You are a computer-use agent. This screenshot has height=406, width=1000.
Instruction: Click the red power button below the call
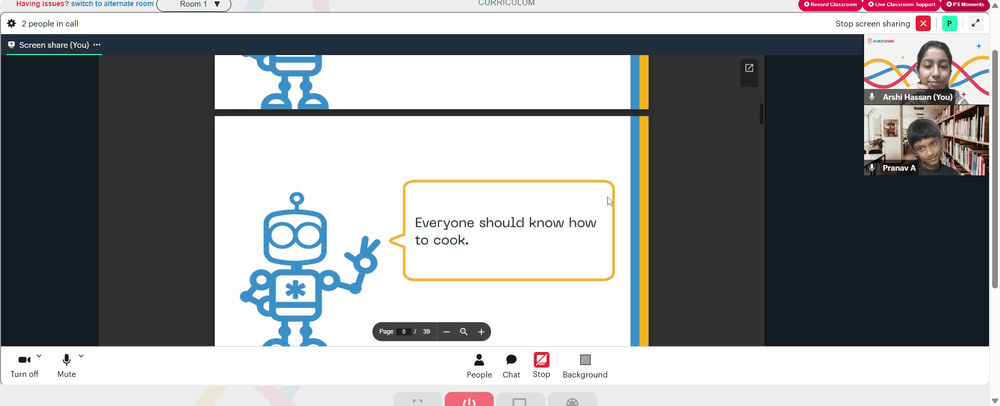[x=469, y=400]
